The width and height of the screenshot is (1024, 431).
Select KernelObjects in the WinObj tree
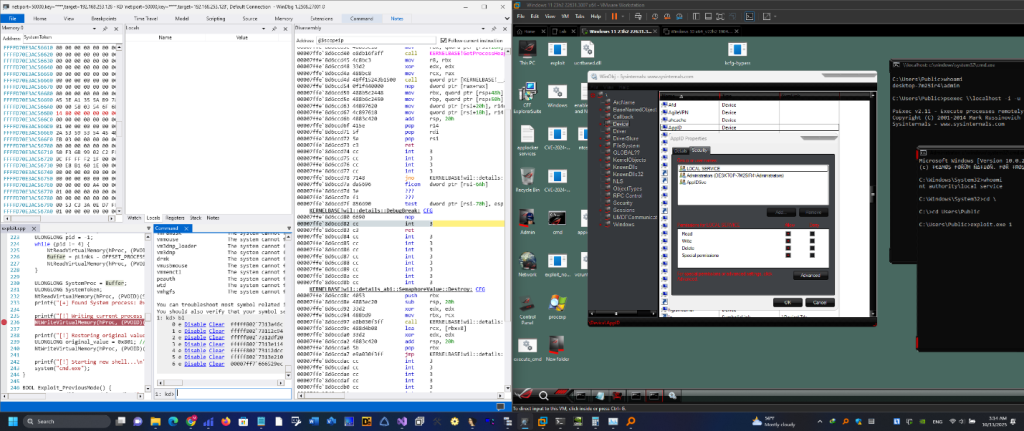pyautogui.click(x=628, y=160)
